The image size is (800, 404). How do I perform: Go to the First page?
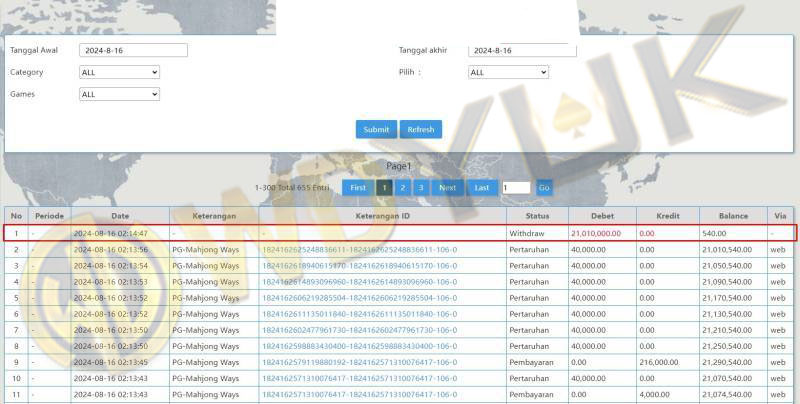click(x=357, y=187)
